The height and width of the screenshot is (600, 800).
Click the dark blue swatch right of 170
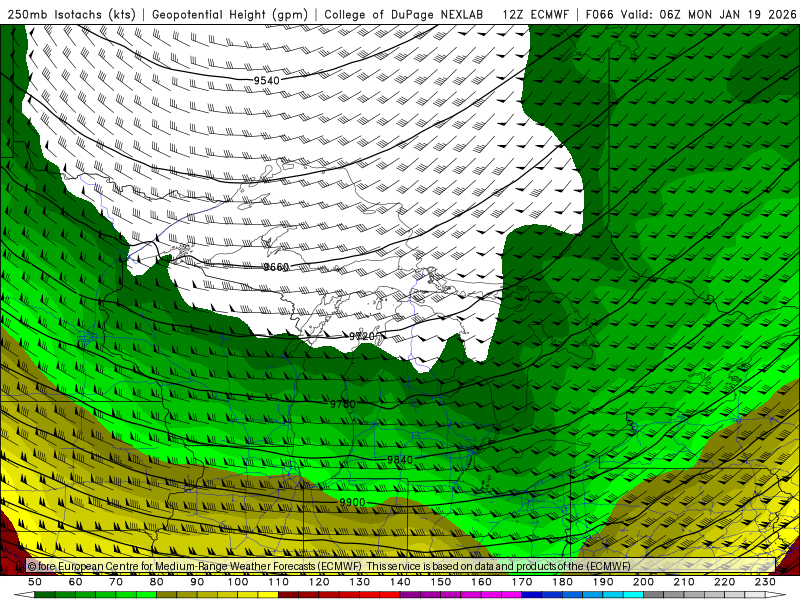pyautogui.click(x=532, y=595)
